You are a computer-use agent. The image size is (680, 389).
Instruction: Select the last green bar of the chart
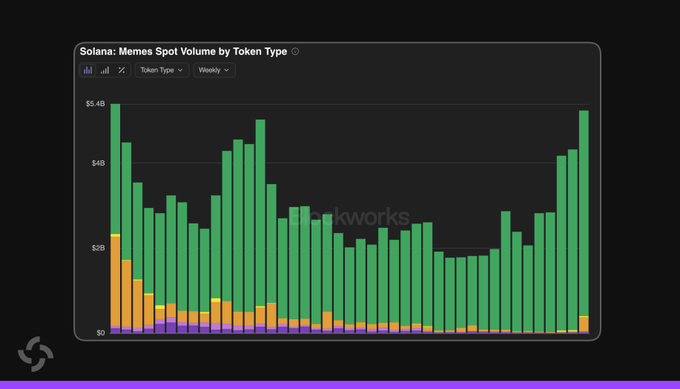[x=584, y=213]
